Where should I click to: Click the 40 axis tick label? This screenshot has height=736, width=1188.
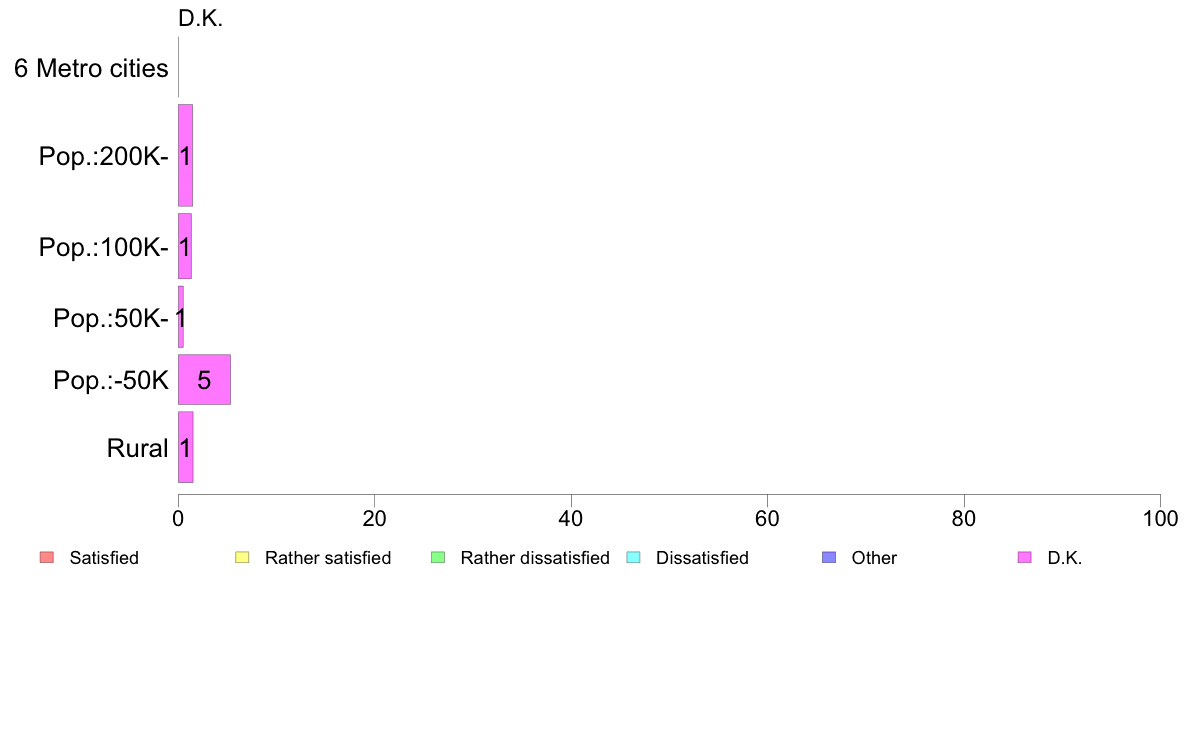tap(571, 518)
